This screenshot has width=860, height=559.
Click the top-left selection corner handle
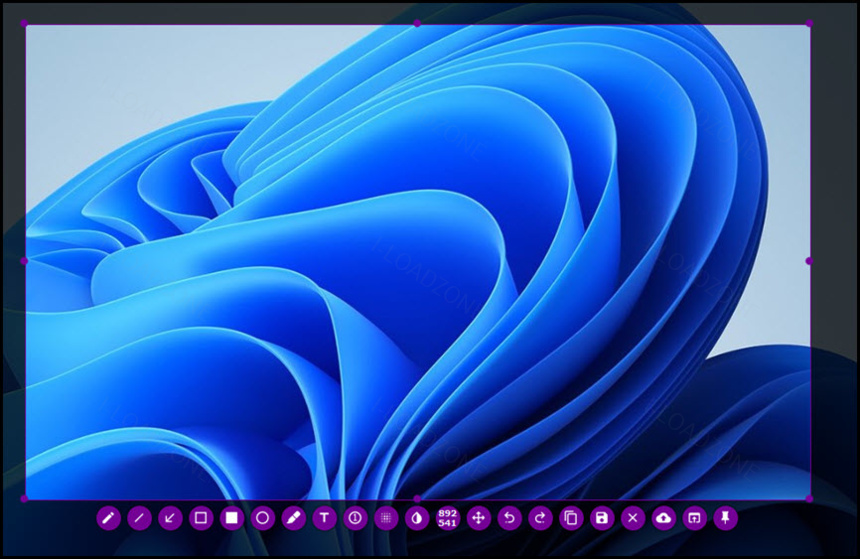[24, 24]
